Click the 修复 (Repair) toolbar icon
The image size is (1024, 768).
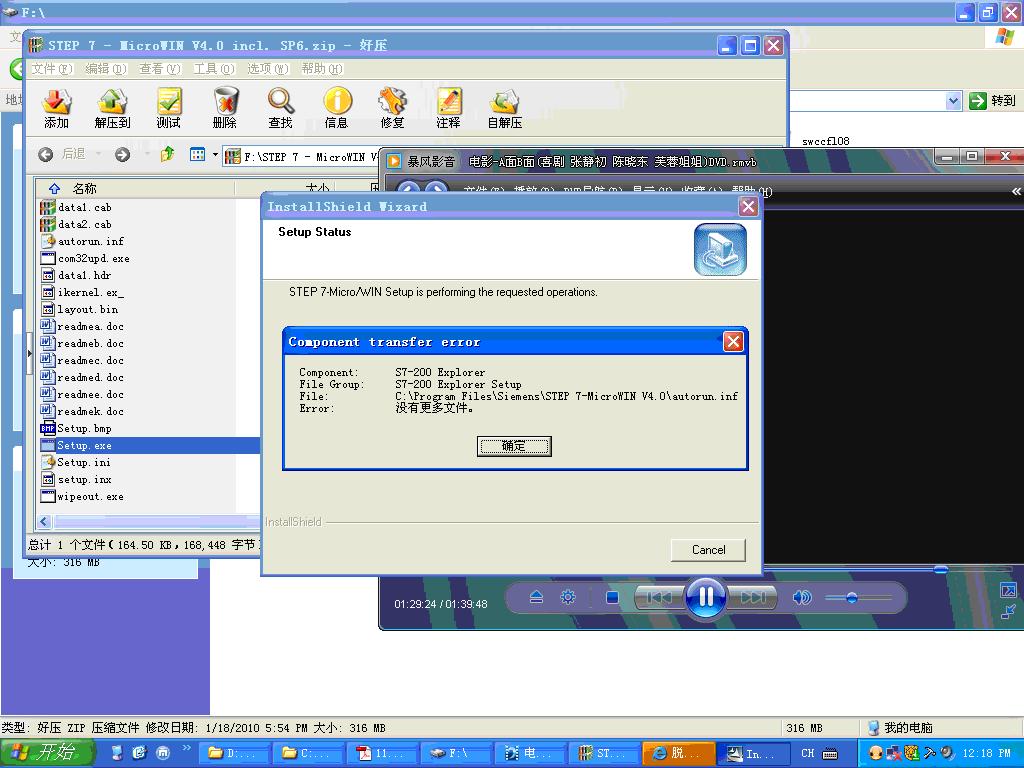[393, 108]
